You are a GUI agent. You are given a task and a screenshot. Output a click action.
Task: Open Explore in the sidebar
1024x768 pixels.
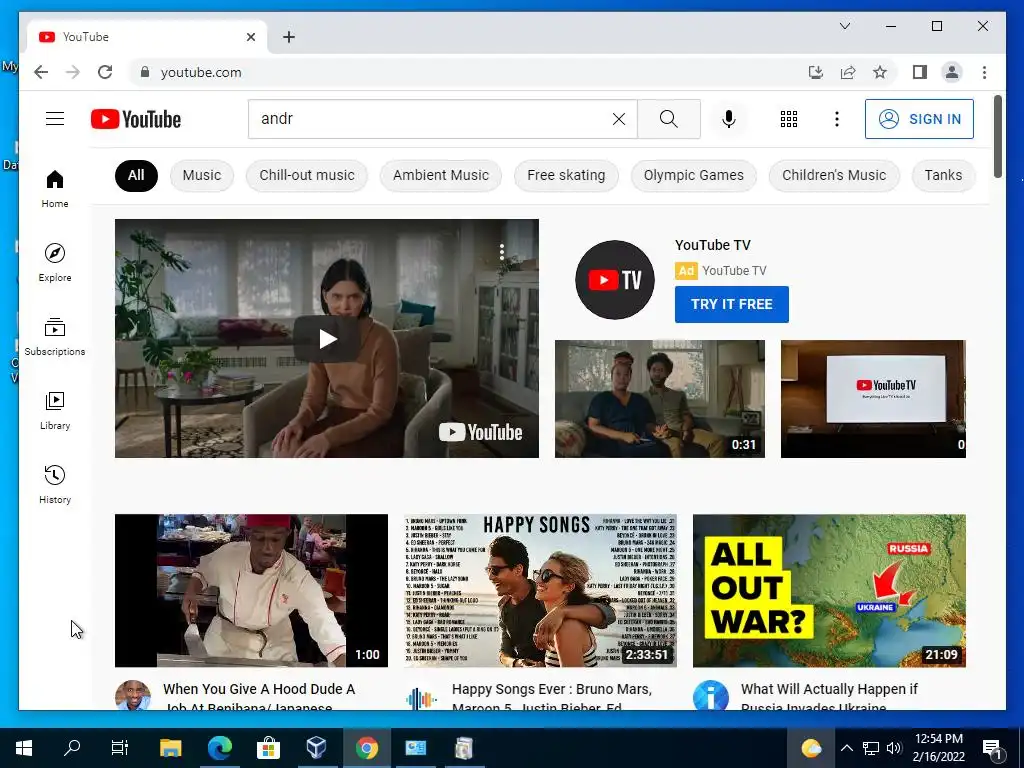(x=55, y=263)
